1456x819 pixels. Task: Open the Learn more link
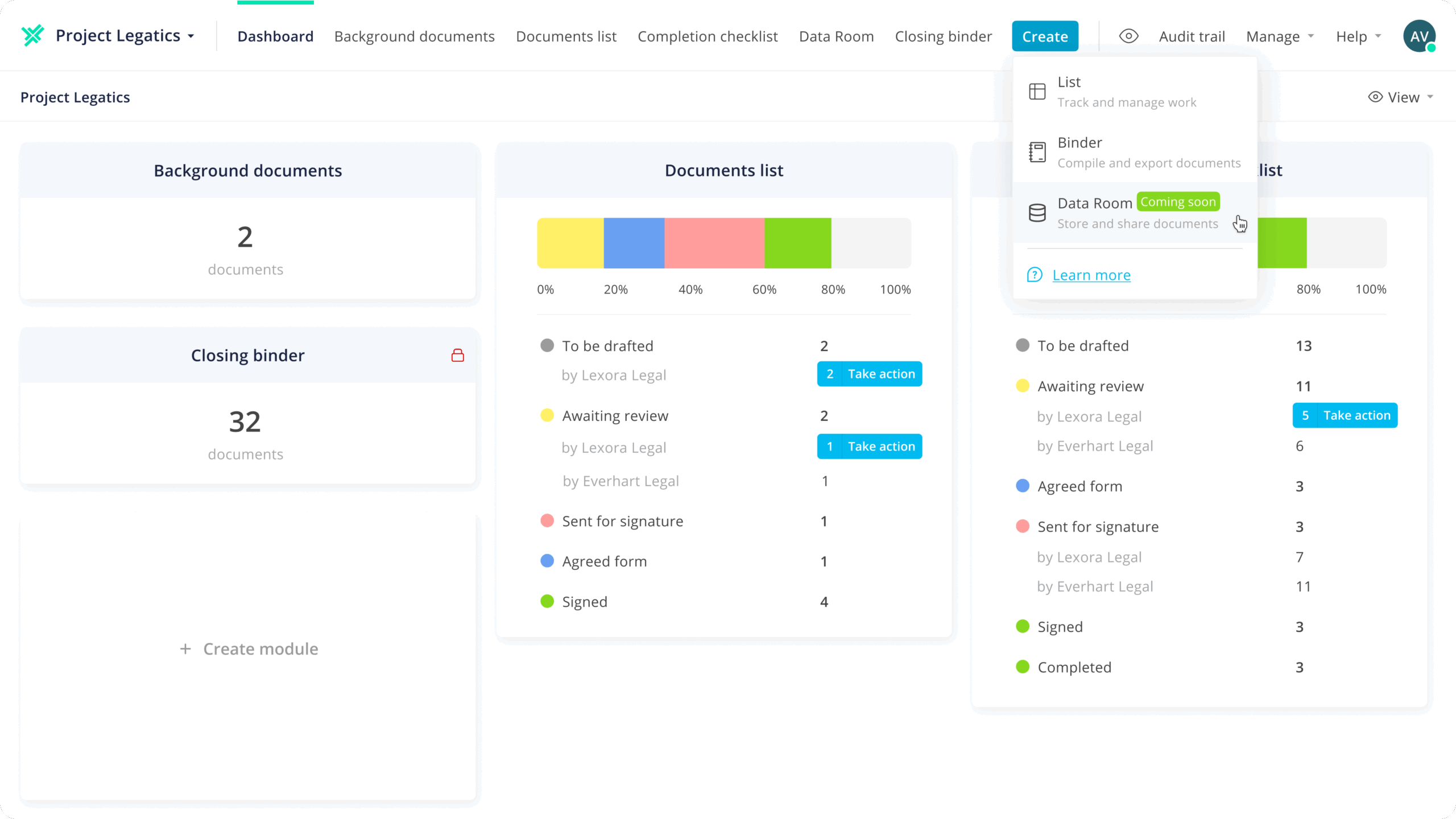pyautogui.click(x=1091, y=275)
